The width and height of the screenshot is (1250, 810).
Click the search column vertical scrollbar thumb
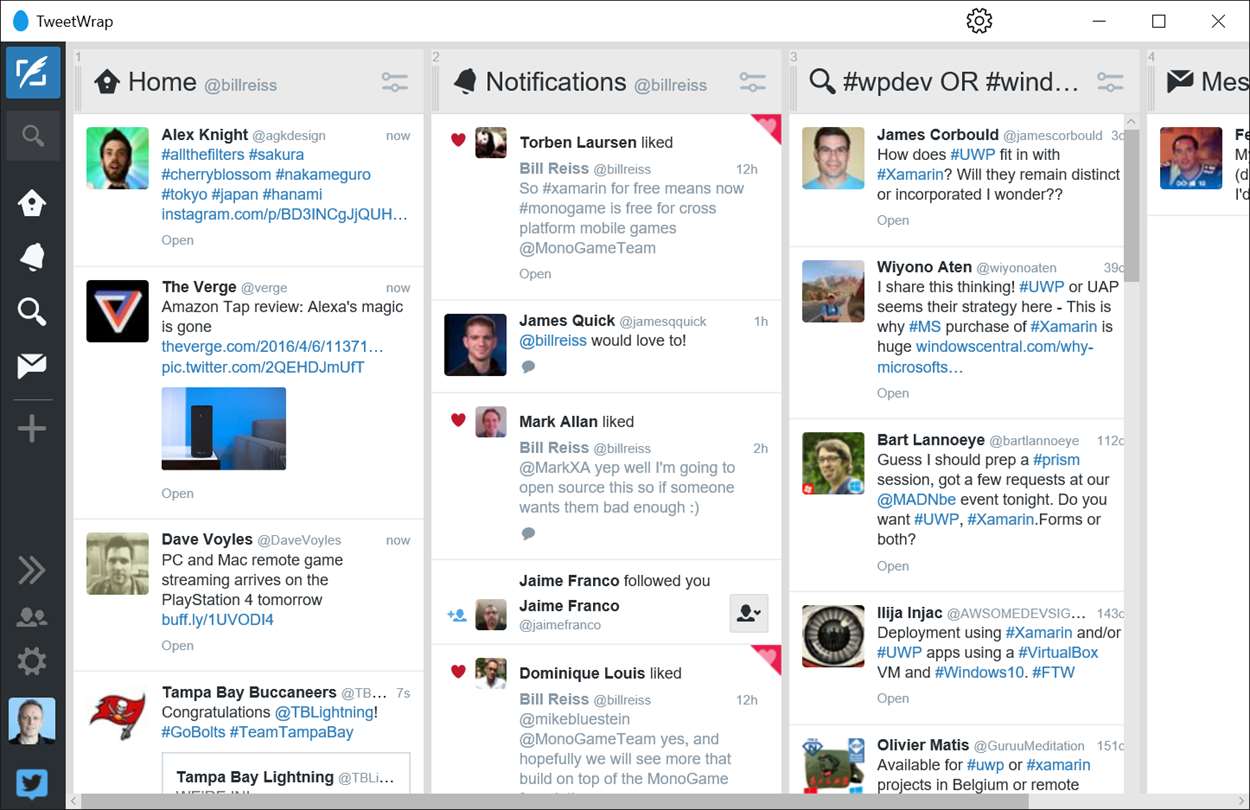(1132, 206)
